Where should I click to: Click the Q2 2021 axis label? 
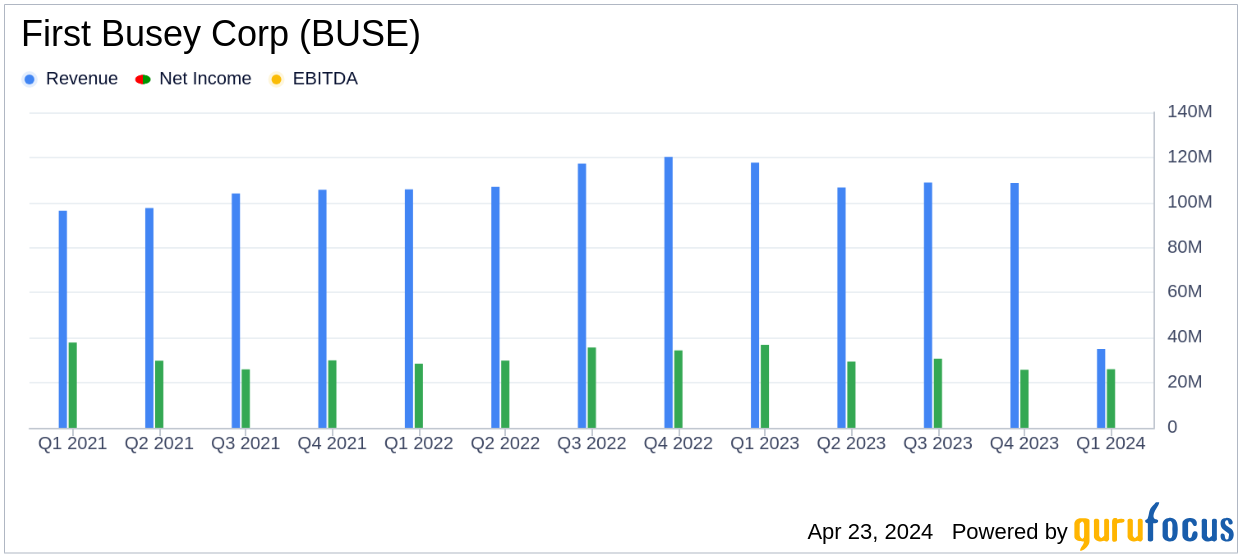tap(159, 443)
